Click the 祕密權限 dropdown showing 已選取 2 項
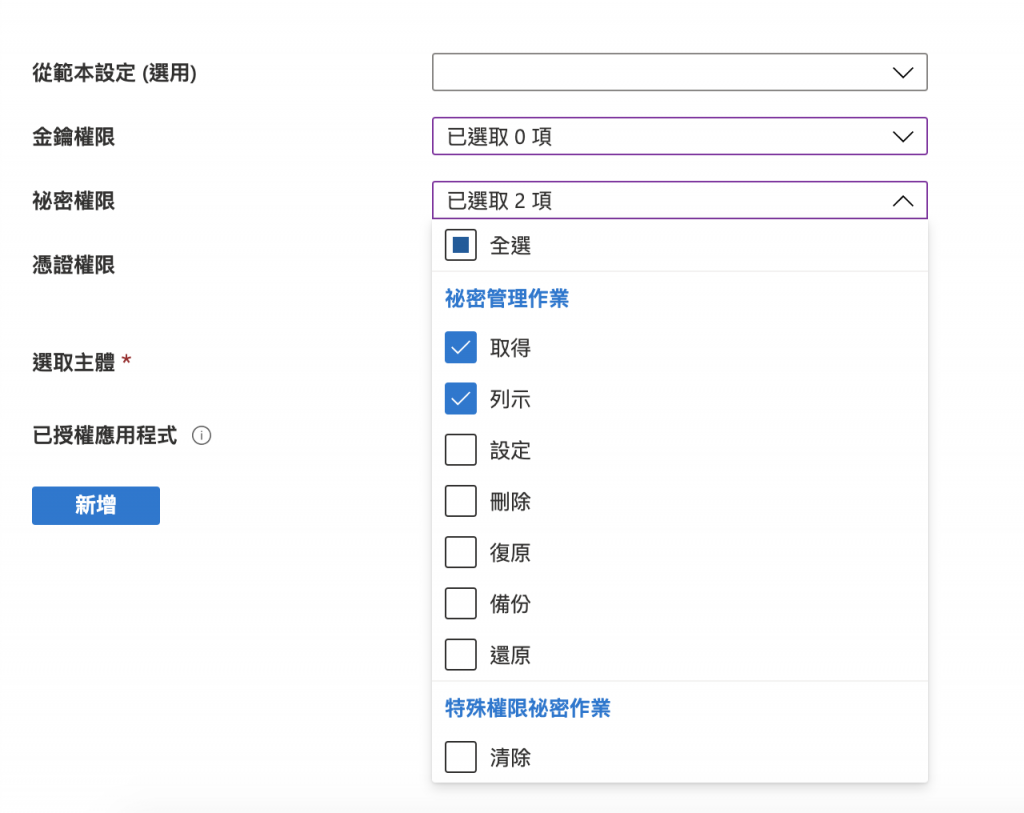The width and height of the screenshot is (1024, 813). pyautogui.click(x=660, y=201)
